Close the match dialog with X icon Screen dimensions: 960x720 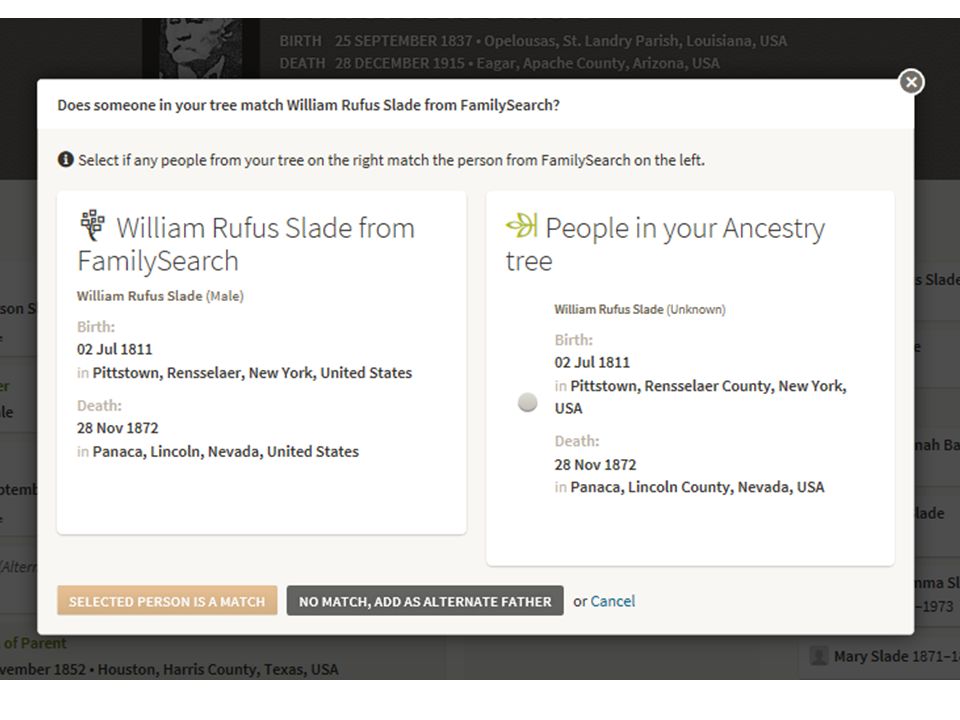tap(911, 82)
